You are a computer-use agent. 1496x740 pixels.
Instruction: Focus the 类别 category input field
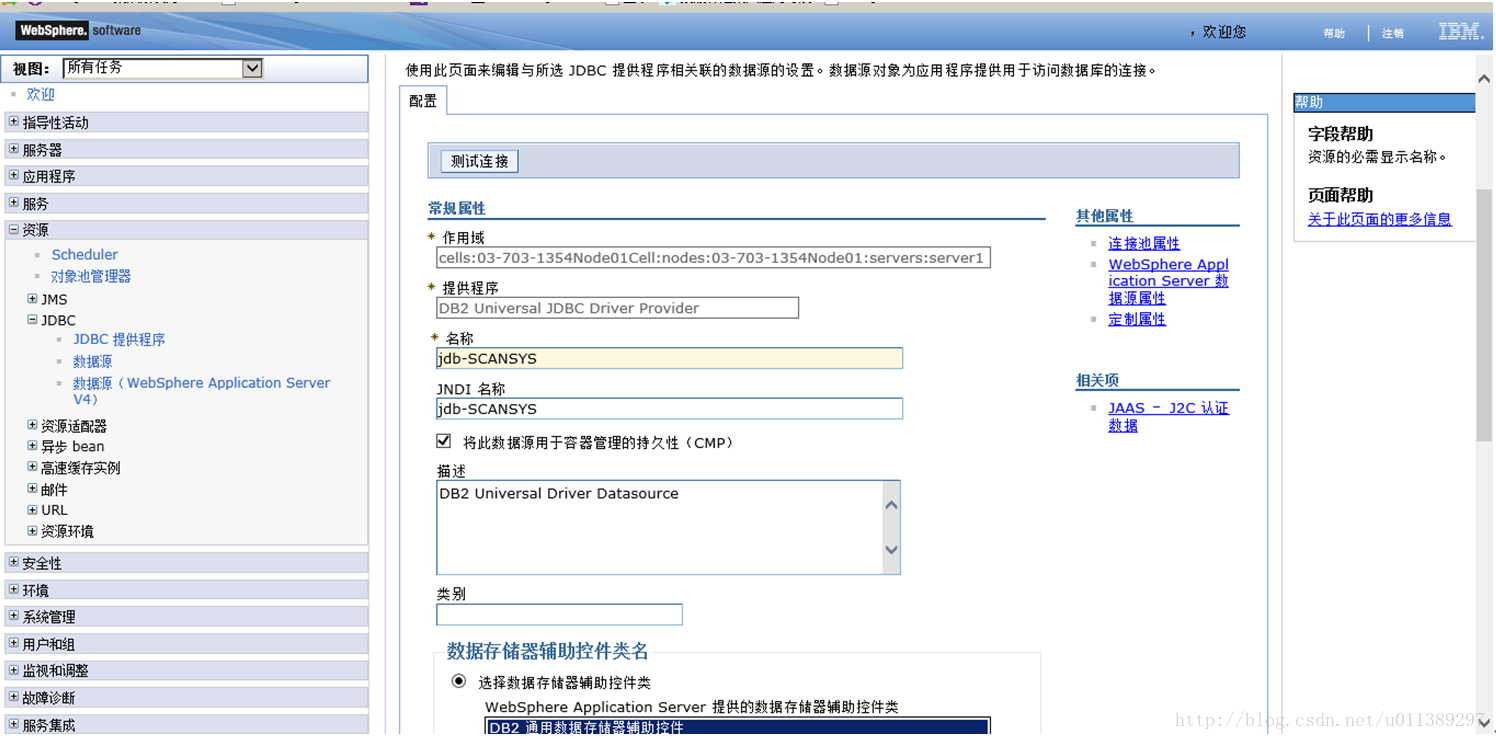point(559,614)
